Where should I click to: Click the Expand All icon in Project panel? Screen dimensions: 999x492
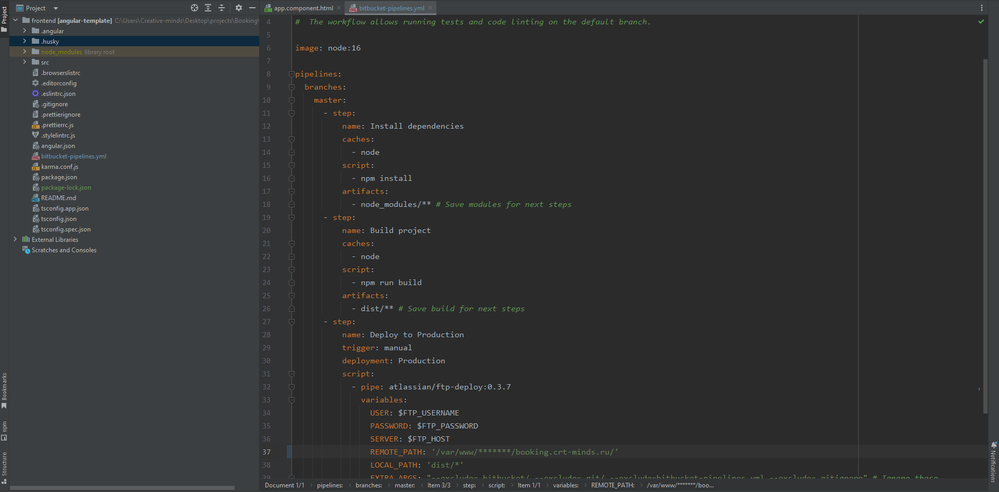coord(208,8)
